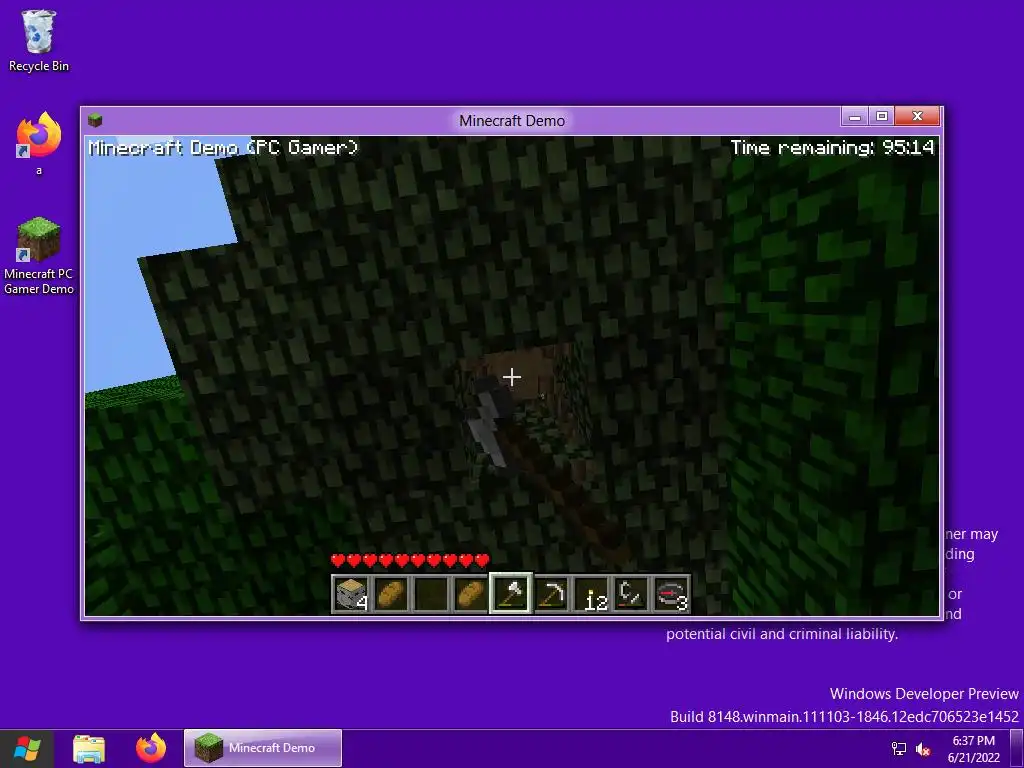
Task: Select the compass stack of 3
Action: (x=671, y=594)
